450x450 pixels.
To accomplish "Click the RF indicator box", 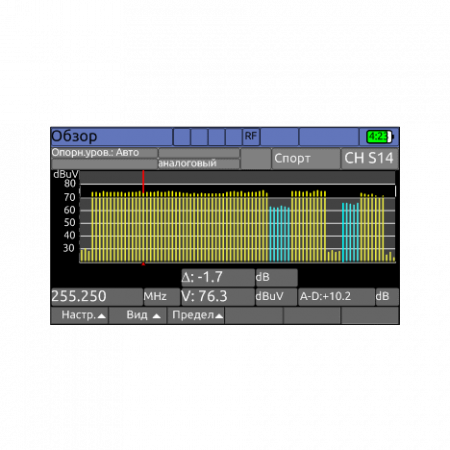I will tap(251, 136).
